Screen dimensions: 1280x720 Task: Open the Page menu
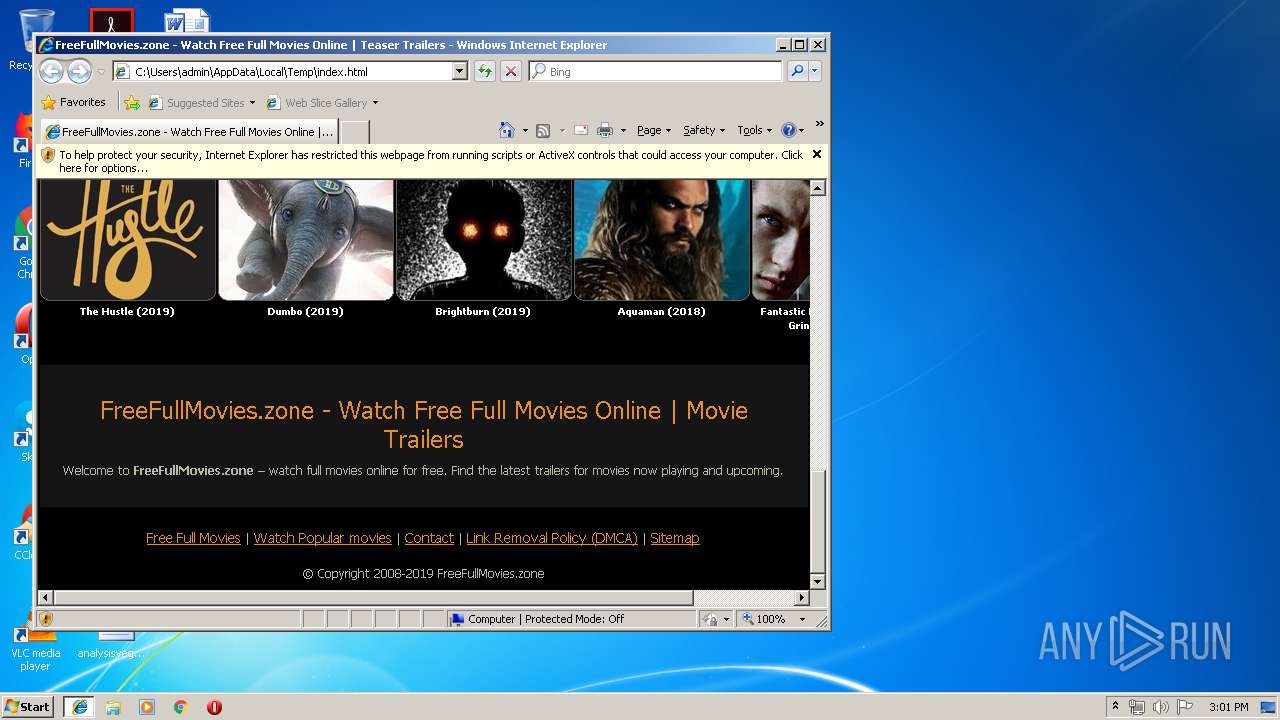point(654,130)
